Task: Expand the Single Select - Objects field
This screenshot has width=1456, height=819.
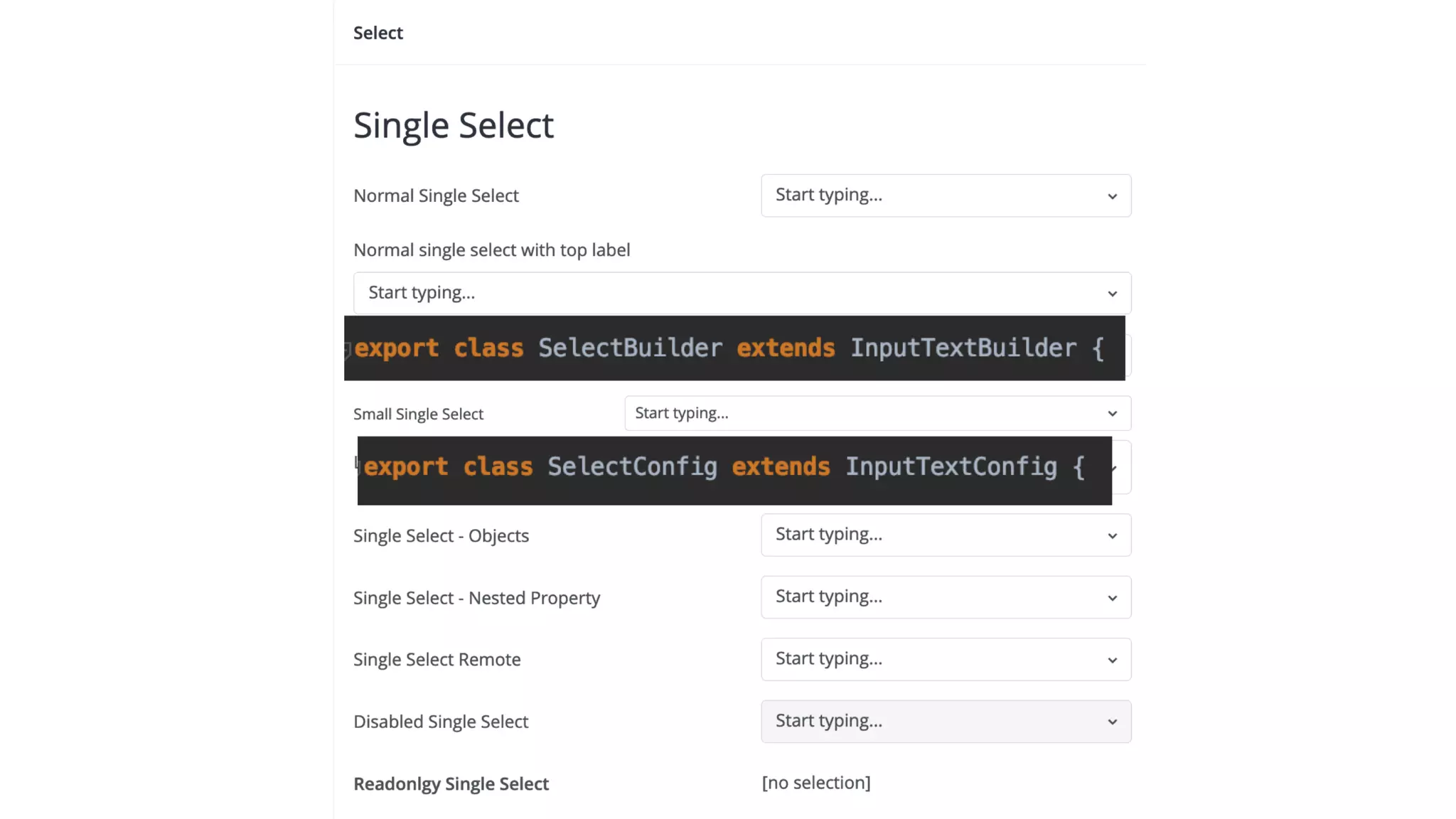Action: click(x=924, y=535)
